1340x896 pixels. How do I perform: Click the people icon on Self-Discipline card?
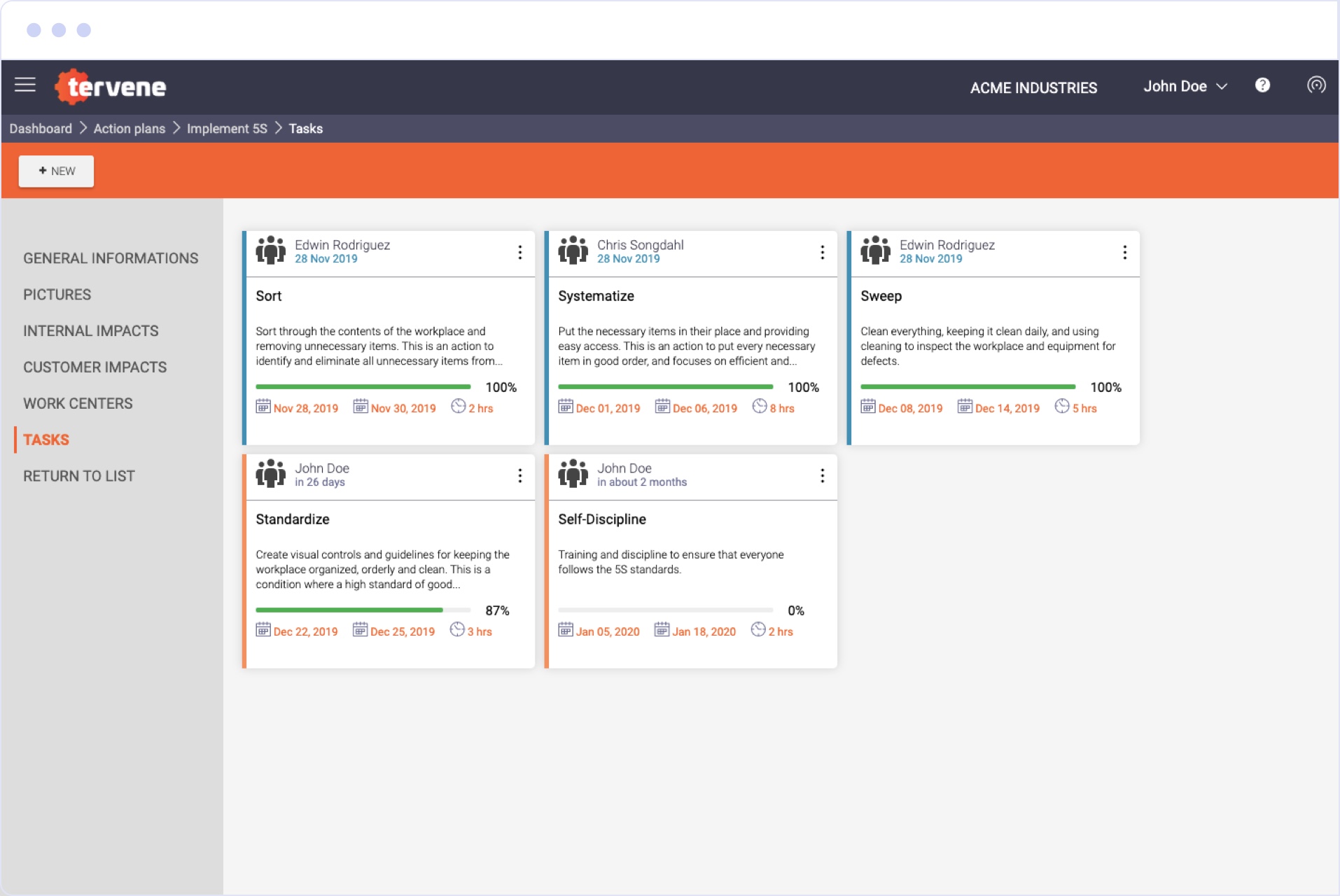(x=573, y=473)
